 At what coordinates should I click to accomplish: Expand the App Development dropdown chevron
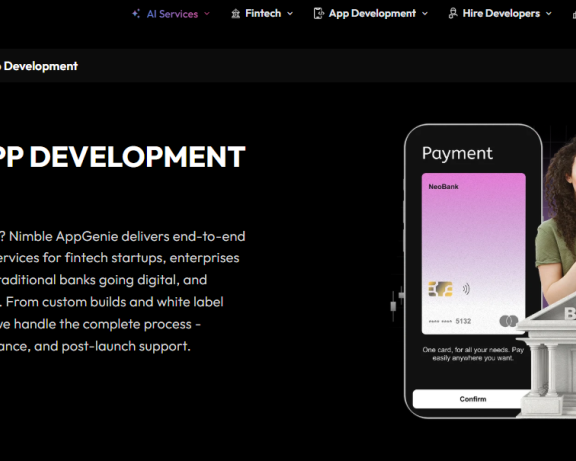[425, 14]
